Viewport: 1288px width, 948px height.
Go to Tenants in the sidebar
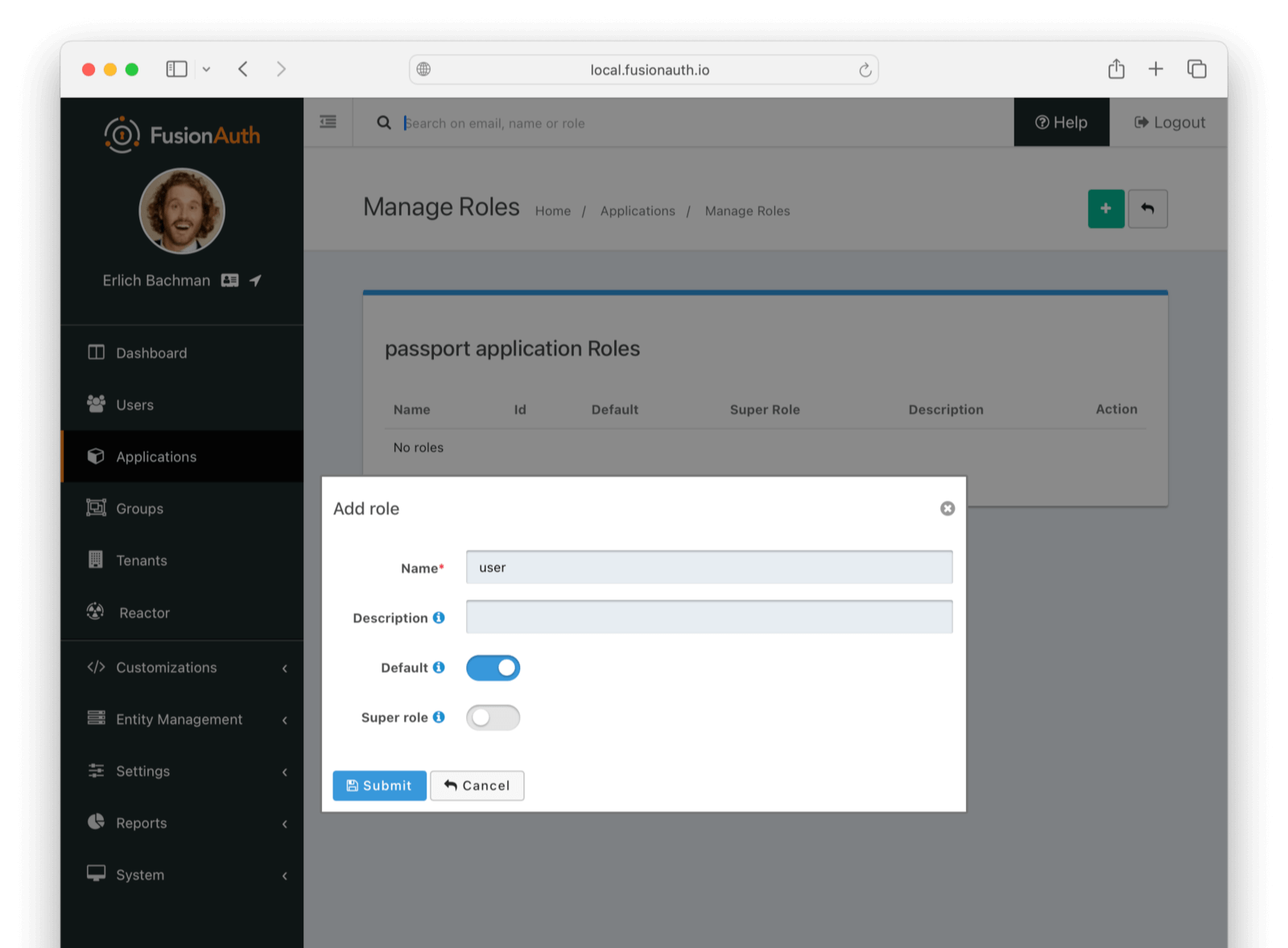click(x=141, y=561)
